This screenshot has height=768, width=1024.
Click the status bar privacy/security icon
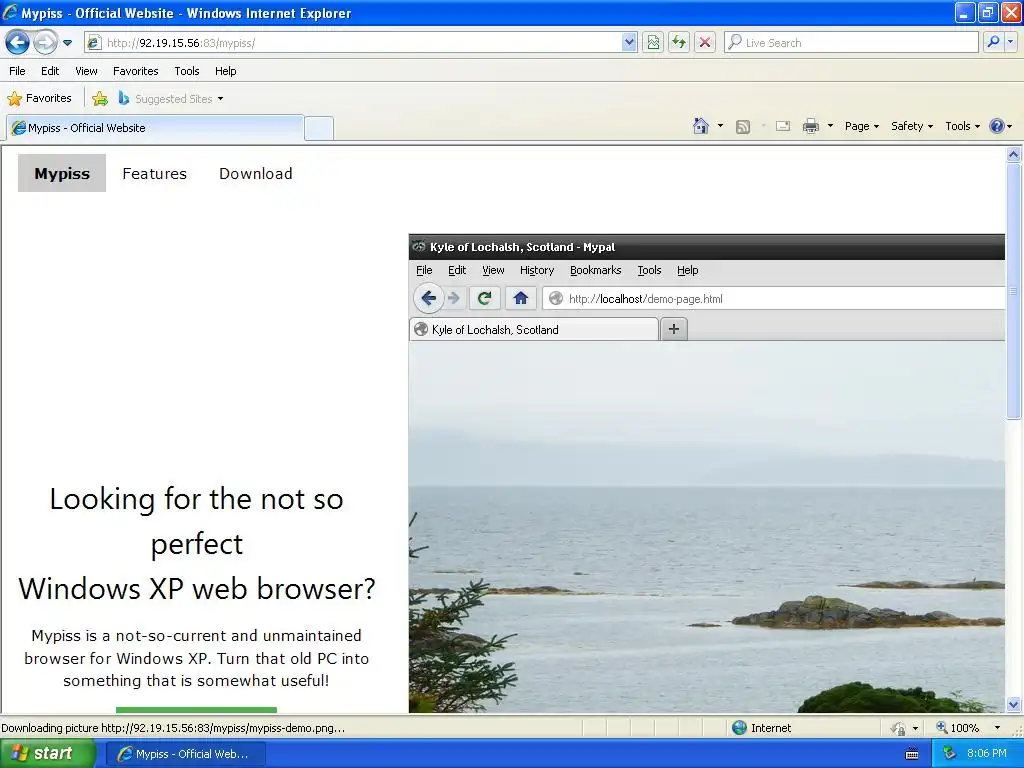point(899,728)
